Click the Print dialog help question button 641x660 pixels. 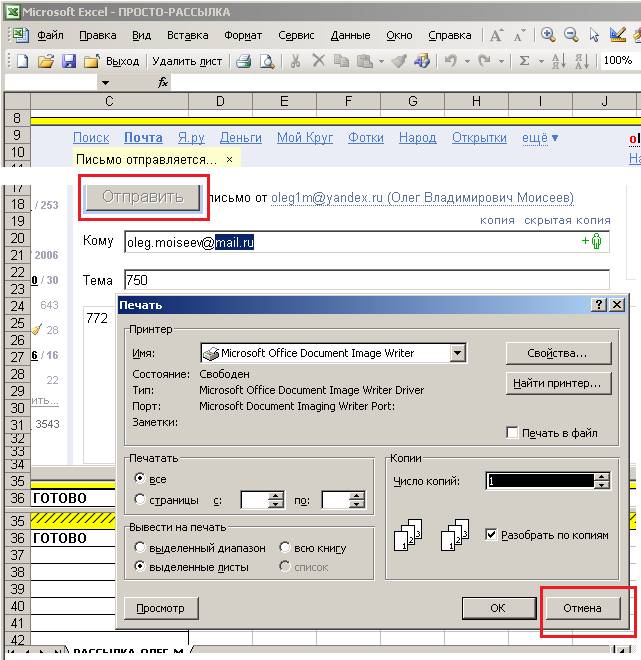pyautogui.click(x=598, y=304)
